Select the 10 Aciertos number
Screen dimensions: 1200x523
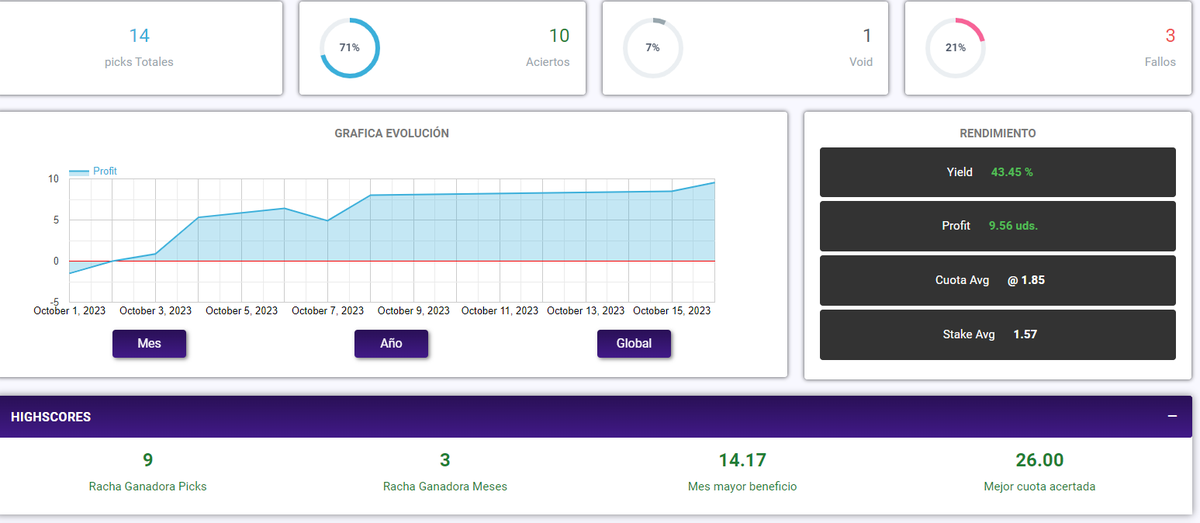pos(559,36)
